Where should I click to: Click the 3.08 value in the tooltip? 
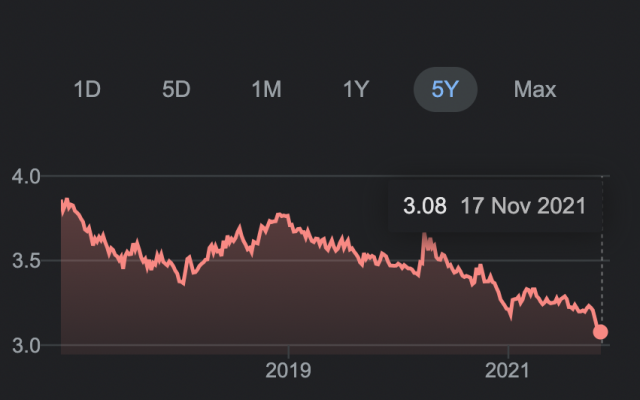pos(424,206)
